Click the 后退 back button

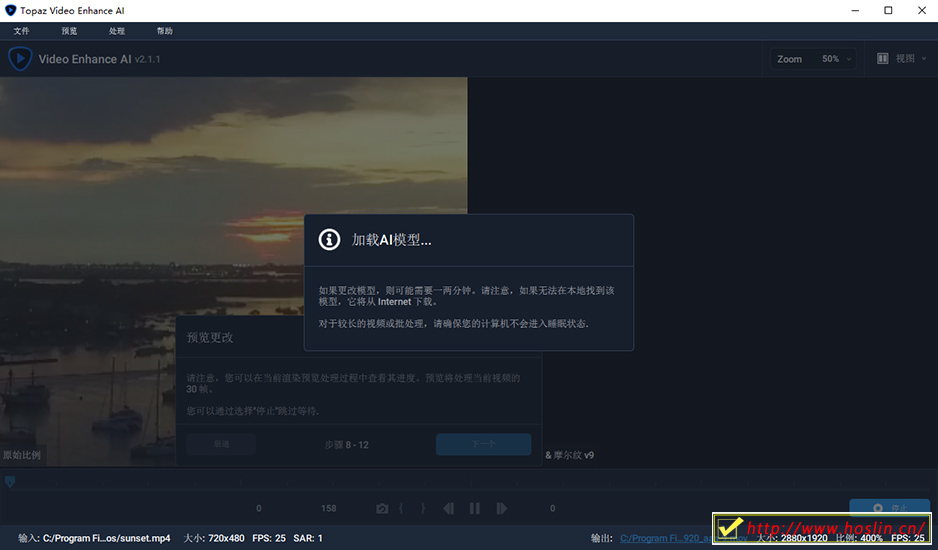(221, 444)
